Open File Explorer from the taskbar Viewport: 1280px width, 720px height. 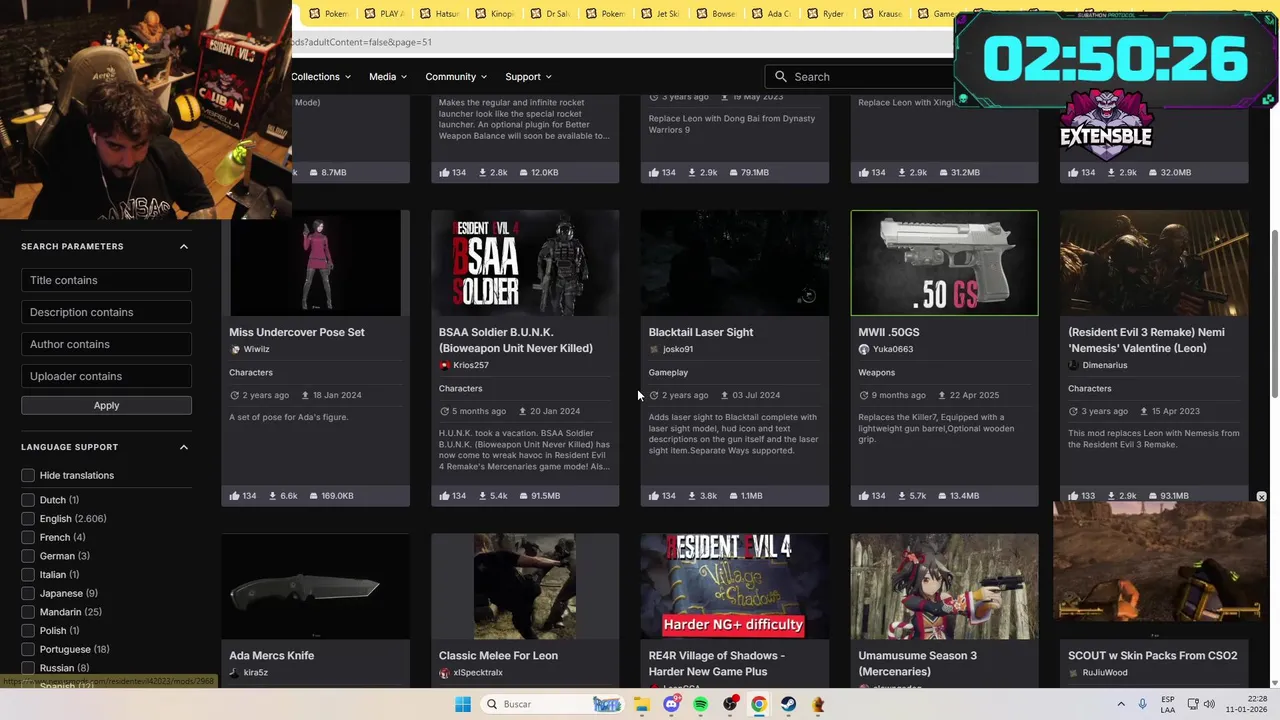(x=642, y=704)
